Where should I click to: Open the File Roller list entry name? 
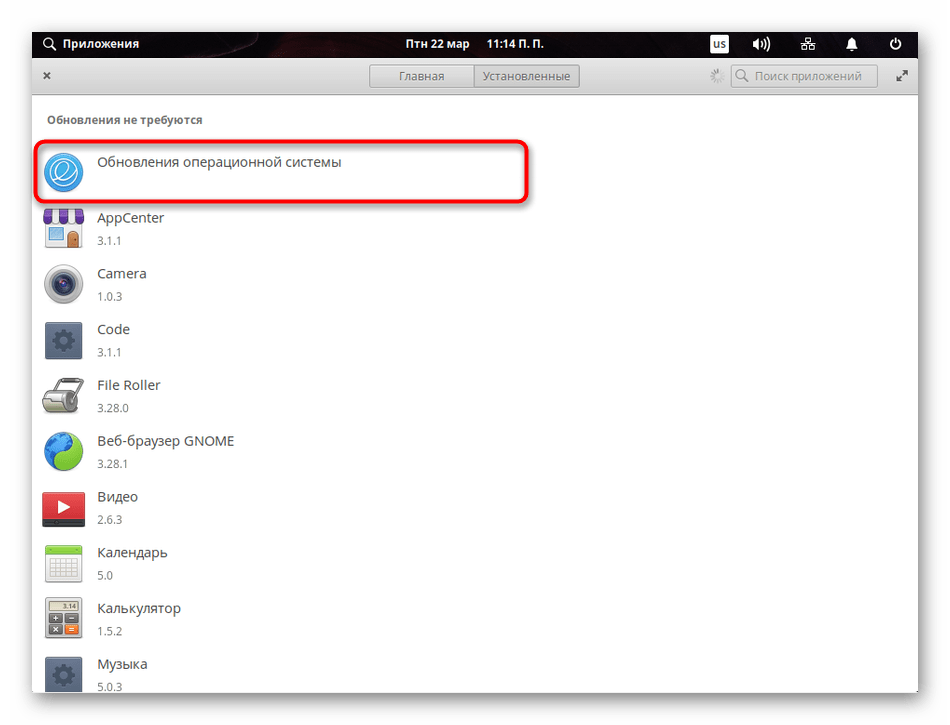click(x=128, y=385)
